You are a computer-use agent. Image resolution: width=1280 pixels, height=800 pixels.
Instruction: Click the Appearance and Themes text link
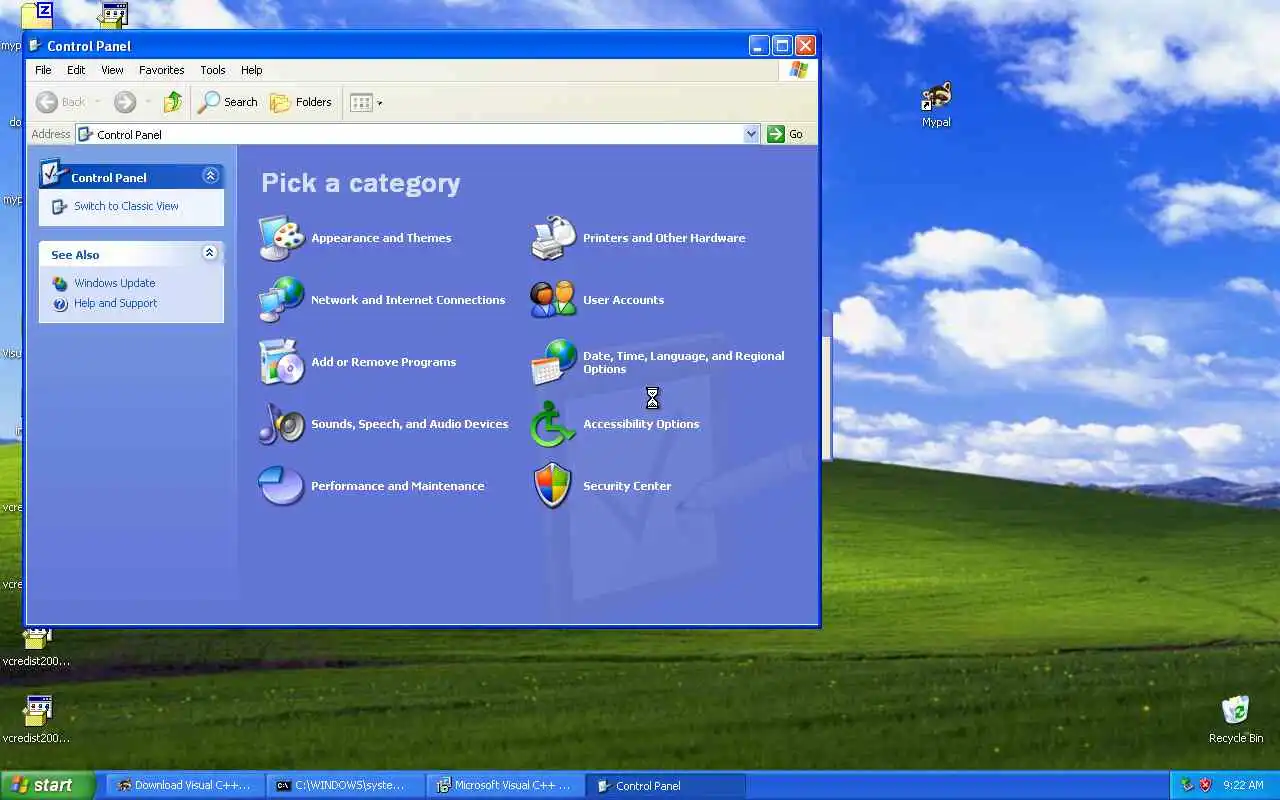(381, 238)
